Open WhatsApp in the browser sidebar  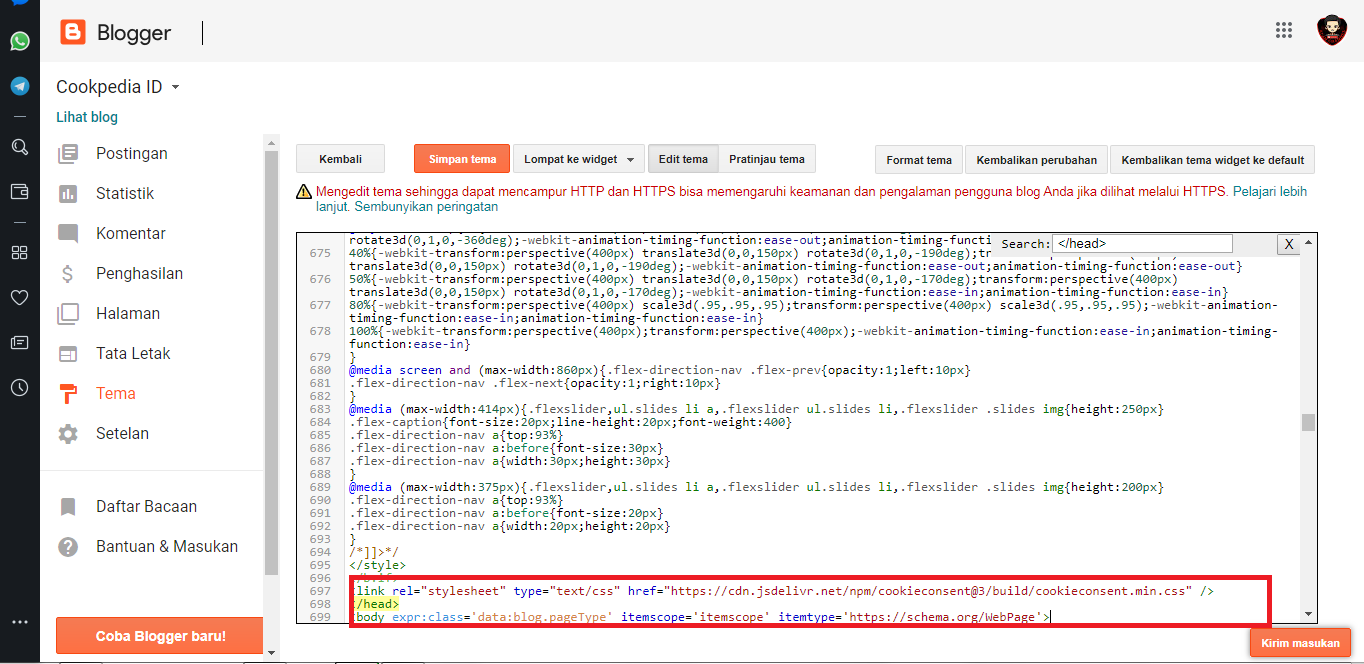point(19,41)
